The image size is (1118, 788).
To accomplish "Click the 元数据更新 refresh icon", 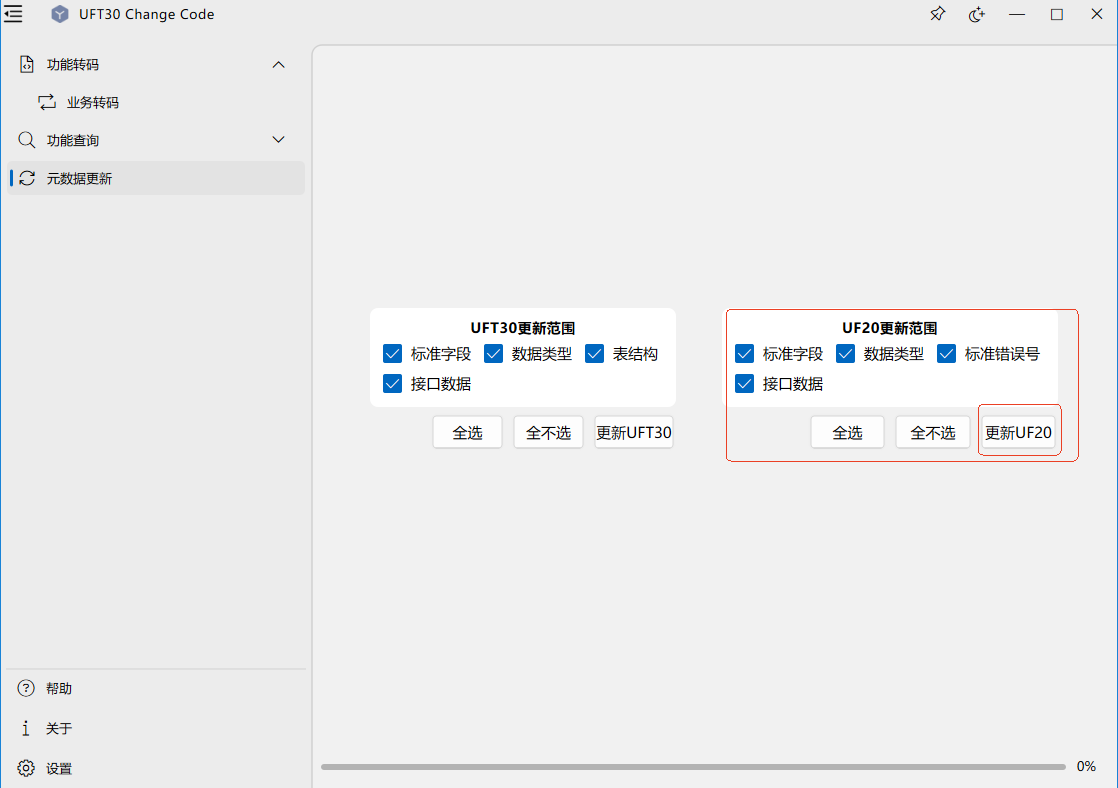I will 27,178.
